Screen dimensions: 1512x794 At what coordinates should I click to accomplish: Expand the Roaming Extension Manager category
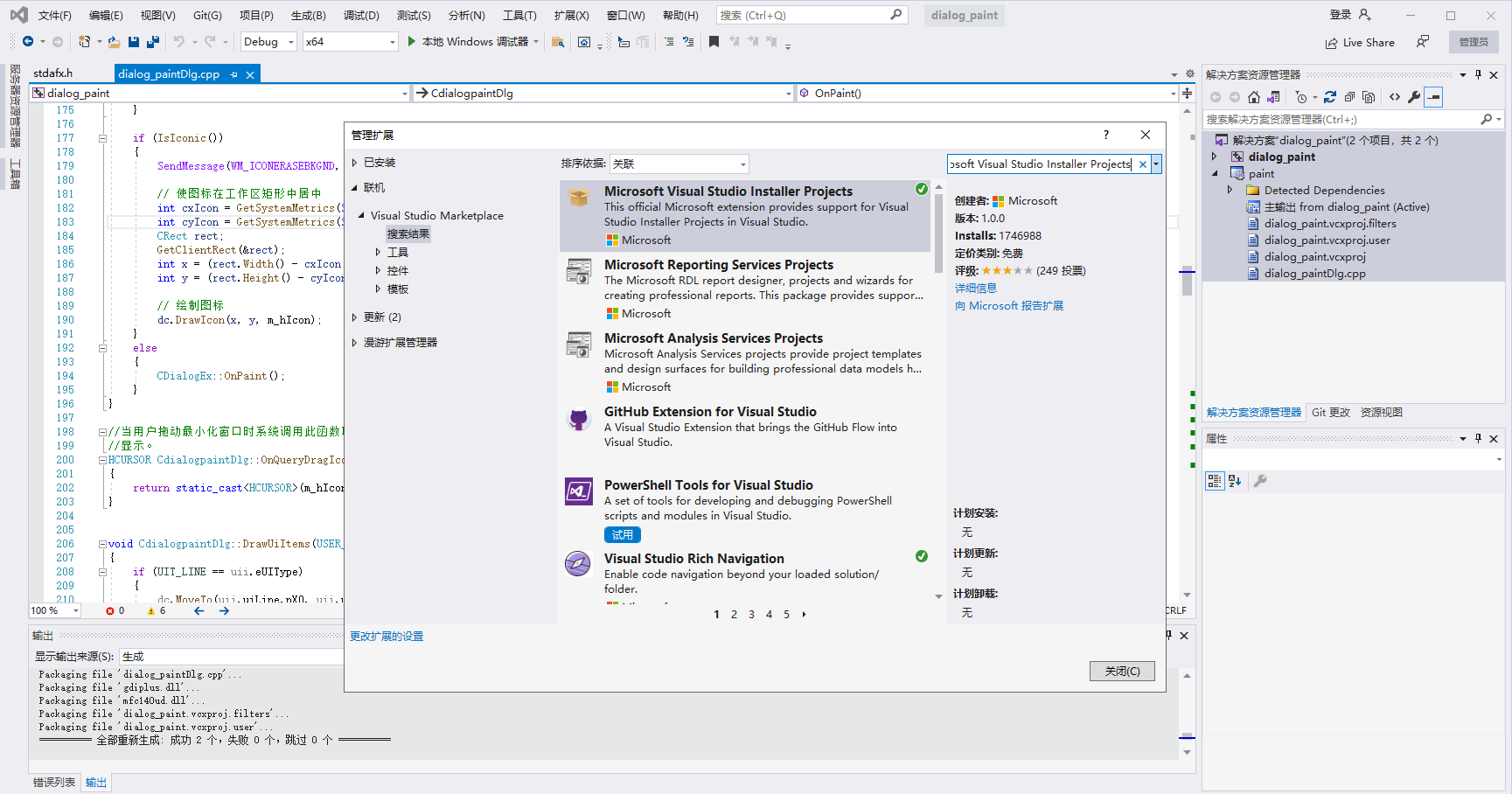click(354, 343)
